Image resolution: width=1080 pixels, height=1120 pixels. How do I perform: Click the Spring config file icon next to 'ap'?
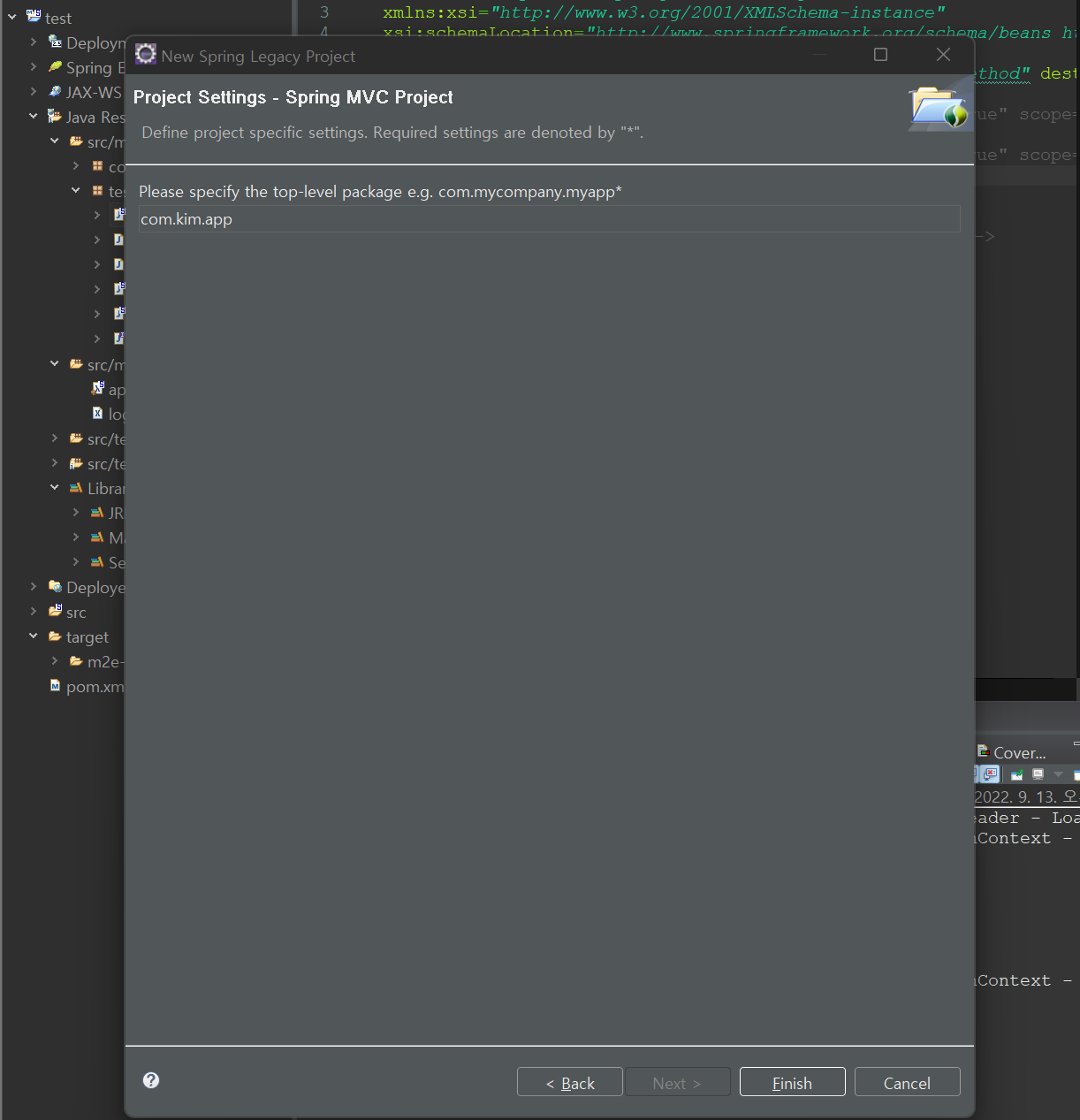(97, 388)
